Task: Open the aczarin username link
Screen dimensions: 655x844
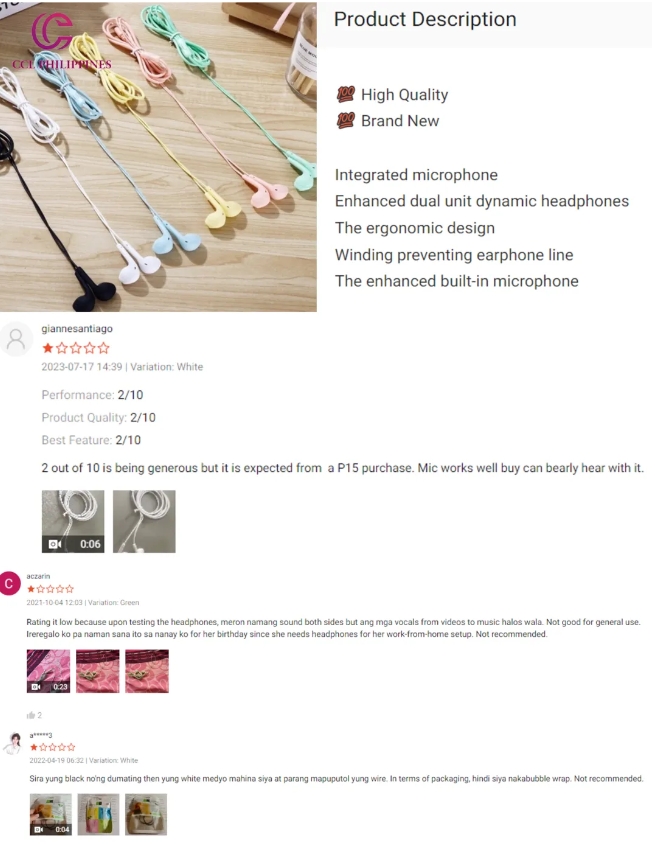Action: coord(38,576)
